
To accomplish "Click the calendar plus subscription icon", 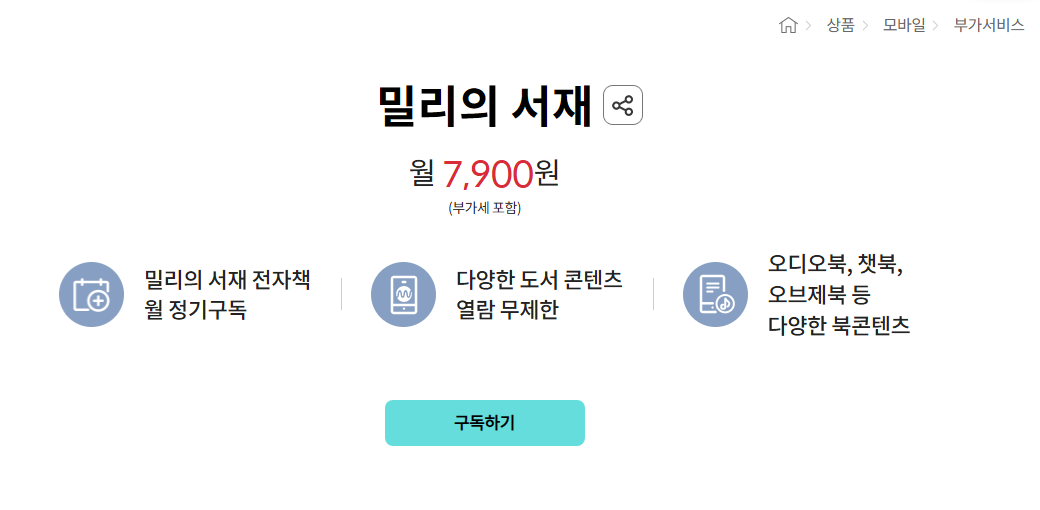I will click(x=92, y=294).
